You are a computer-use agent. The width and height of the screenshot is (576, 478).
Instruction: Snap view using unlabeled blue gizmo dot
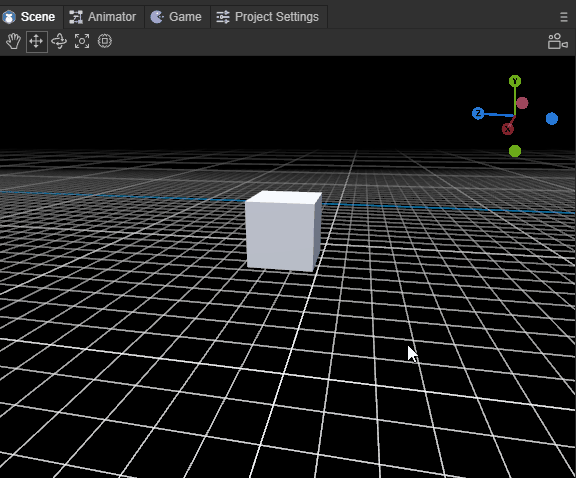552,119
